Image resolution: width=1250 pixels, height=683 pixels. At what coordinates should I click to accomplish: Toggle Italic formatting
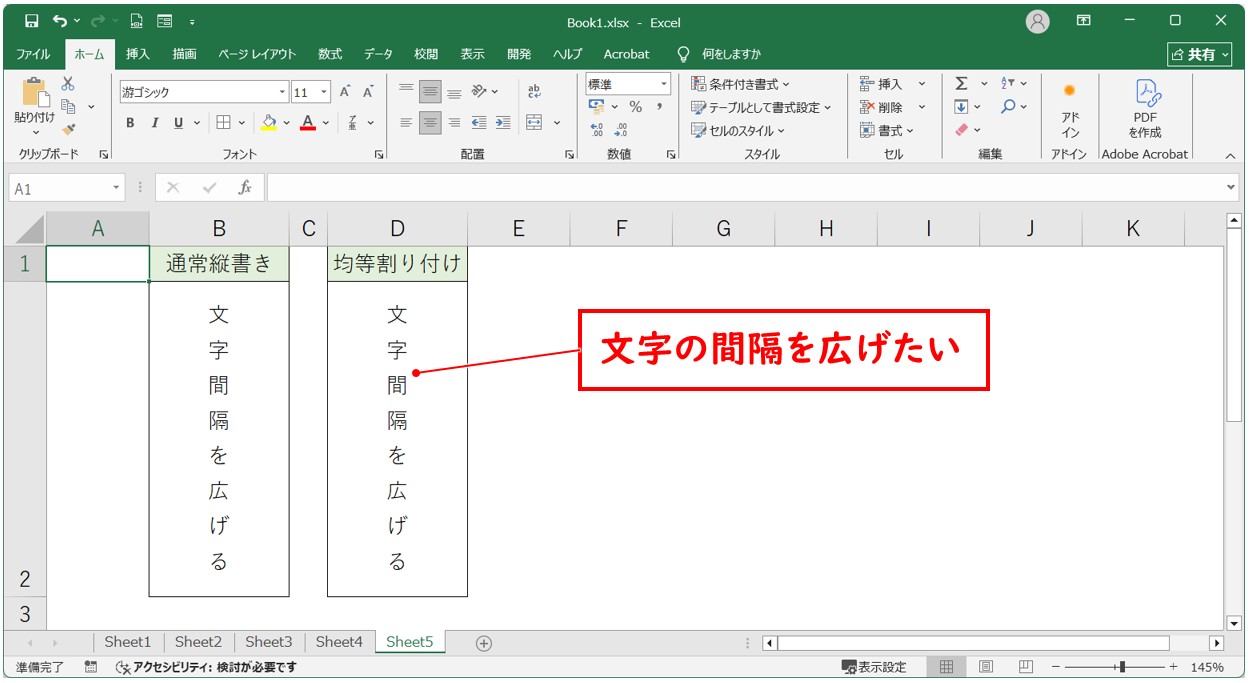[155, 123]
